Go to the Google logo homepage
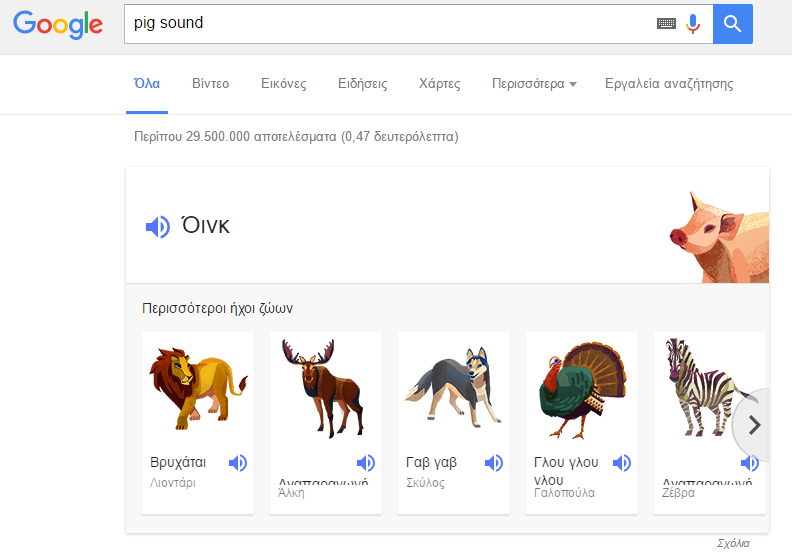Viewport: 792px width, 555px height. (58, 24)
